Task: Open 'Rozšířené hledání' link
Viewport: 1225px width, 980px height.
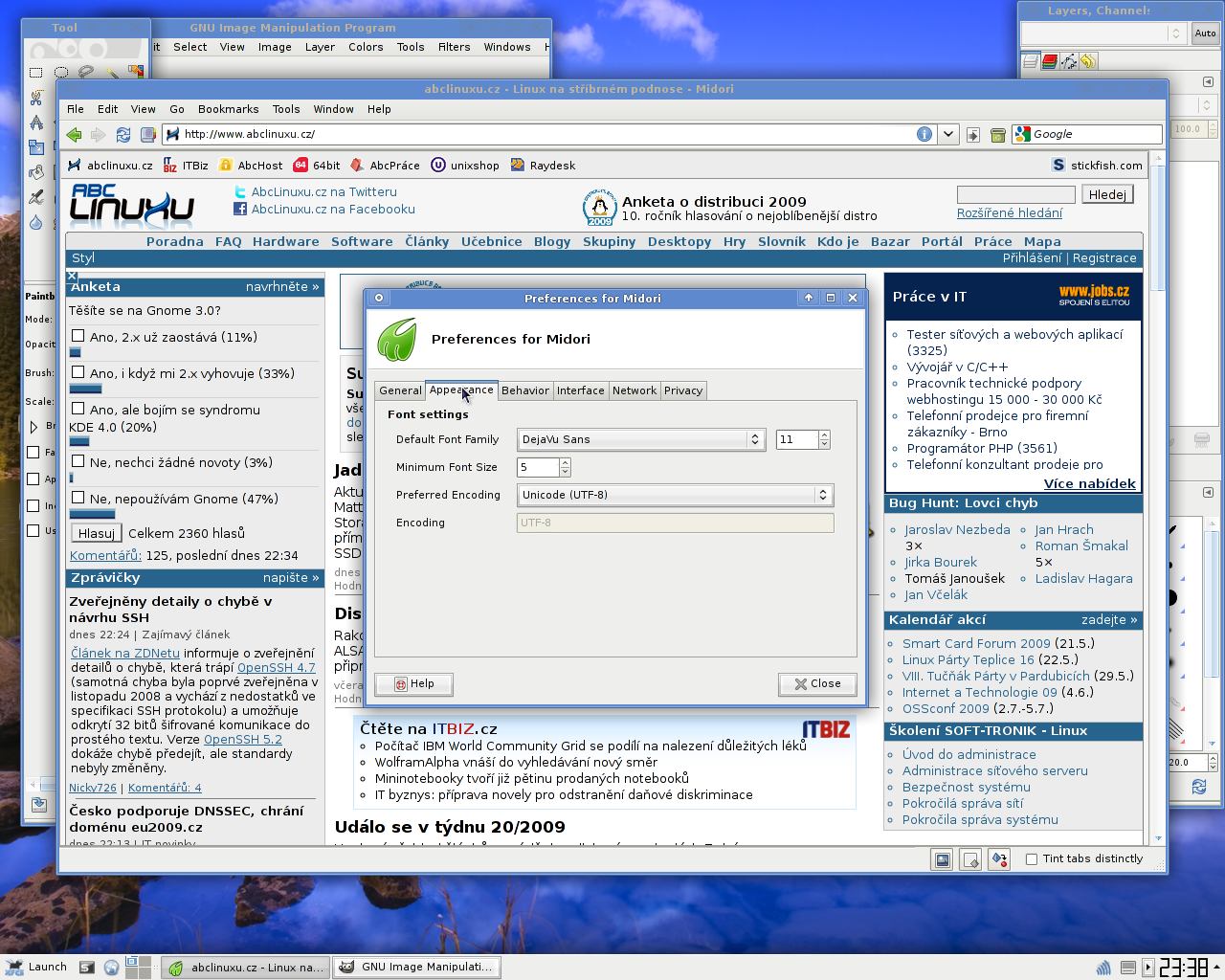Action: coord(1010,213)
